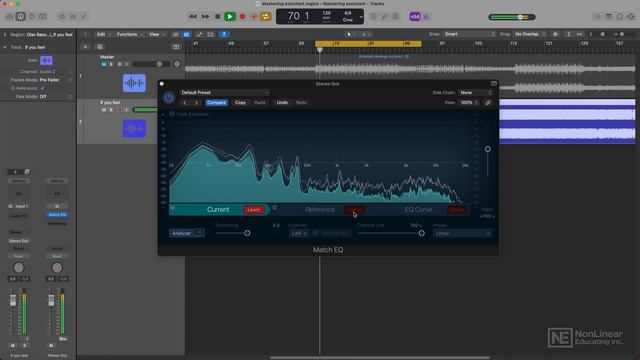Click the Compare button
The image size is (640, 360).
click(x=216, y=103)
